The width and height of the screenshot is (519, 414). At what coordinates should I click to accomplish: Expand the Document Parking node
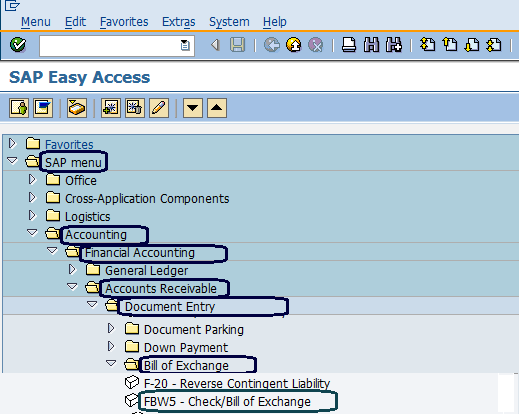(111, 329)
